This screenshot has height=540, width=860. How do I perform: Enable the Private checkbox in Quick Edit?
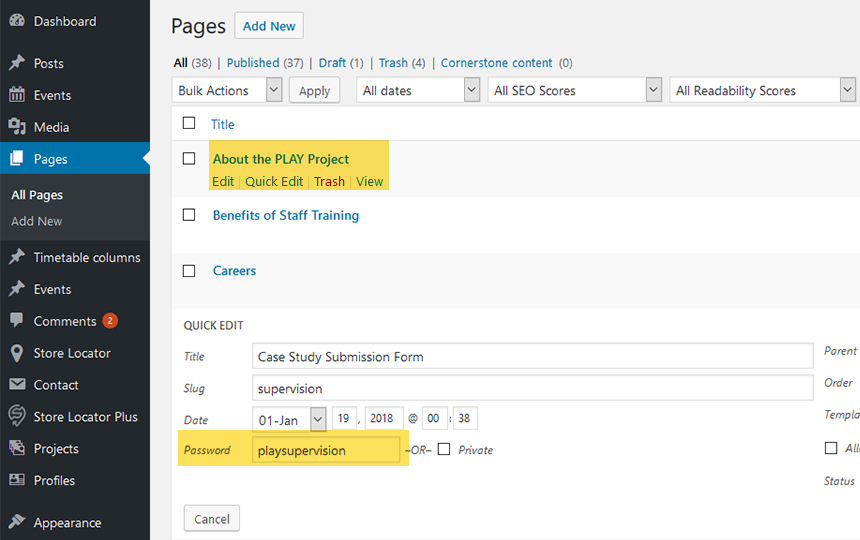coord(444,450)
